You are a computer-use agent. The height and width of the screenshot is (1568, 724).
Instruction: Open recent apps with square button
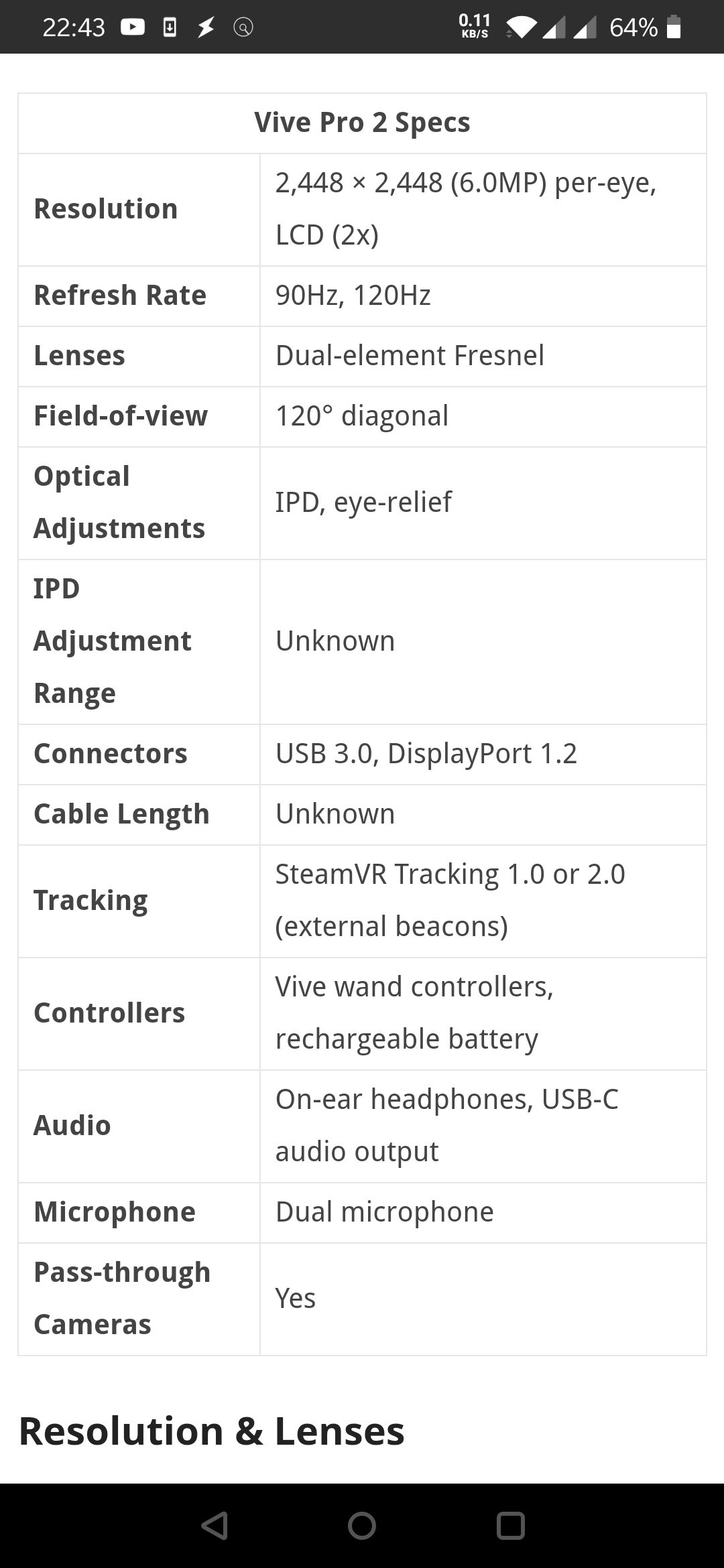(510, 1525)
